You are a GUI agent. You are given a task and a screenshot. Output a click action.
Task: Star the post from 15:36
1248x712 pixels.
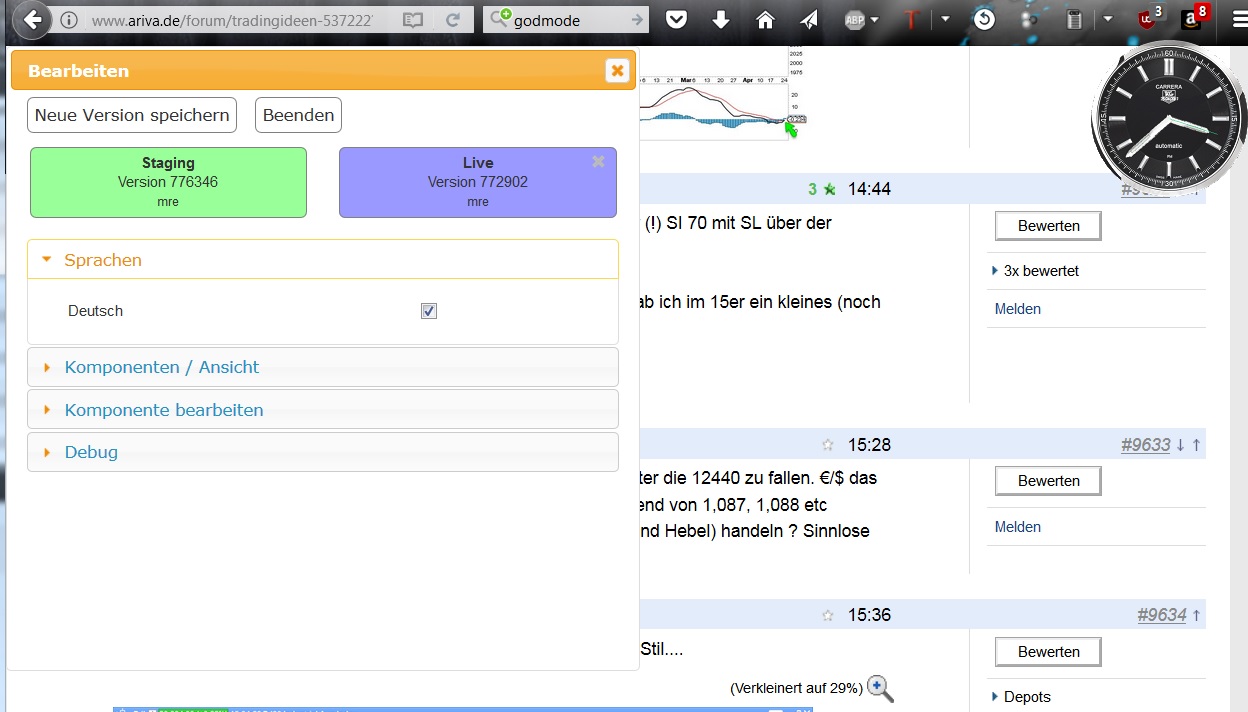827,615
